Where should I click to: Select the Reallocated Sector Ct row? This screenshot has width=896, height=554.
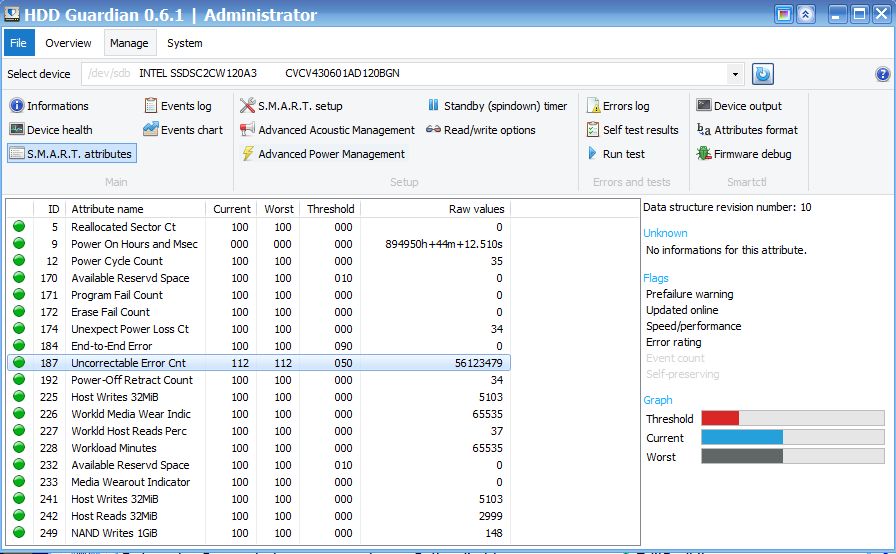click(258, 227)
